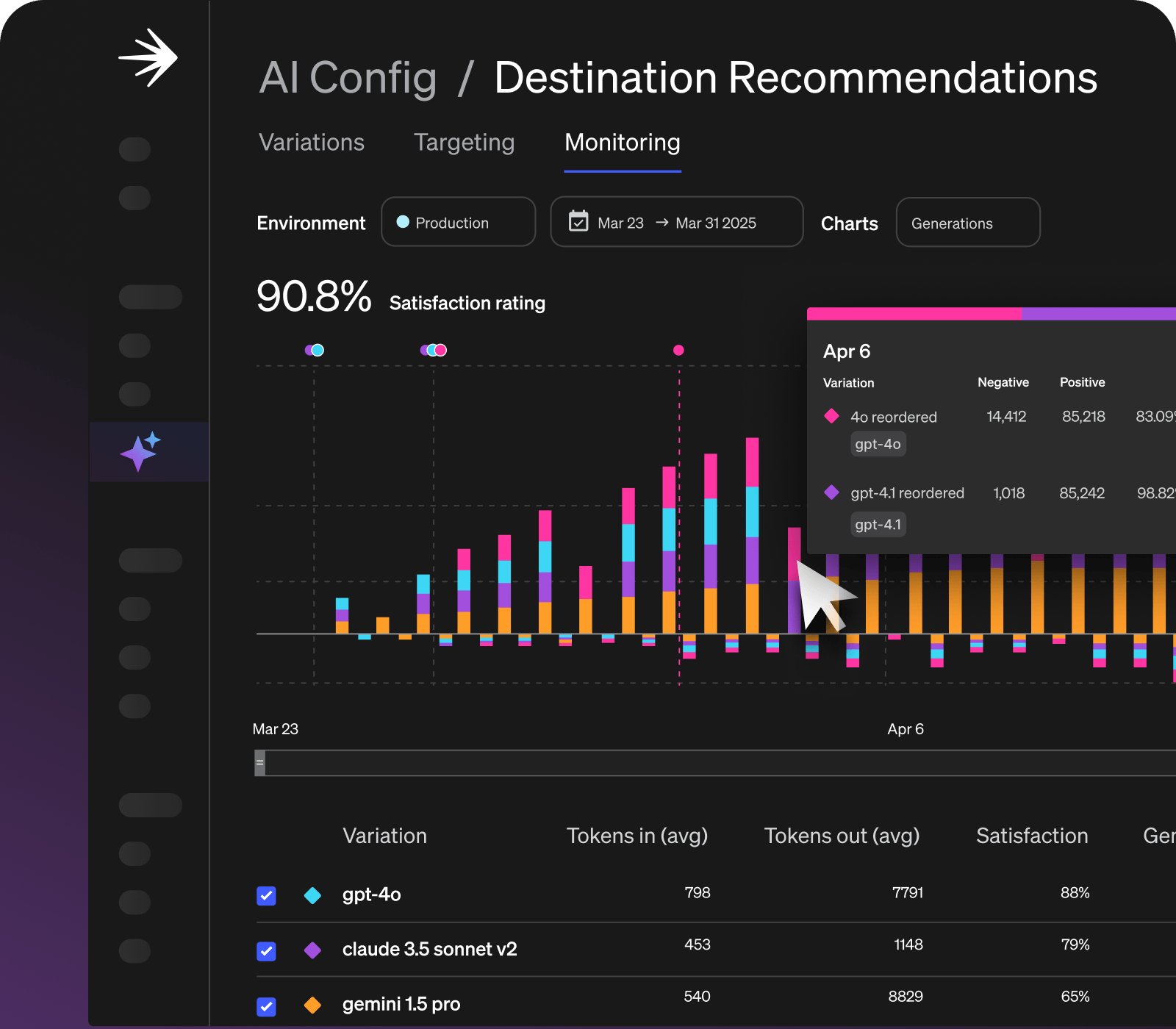Viewport: 1176px width, 1029px height.
Task: Click the single pink event marker
Action: click(x=678, y=350)
